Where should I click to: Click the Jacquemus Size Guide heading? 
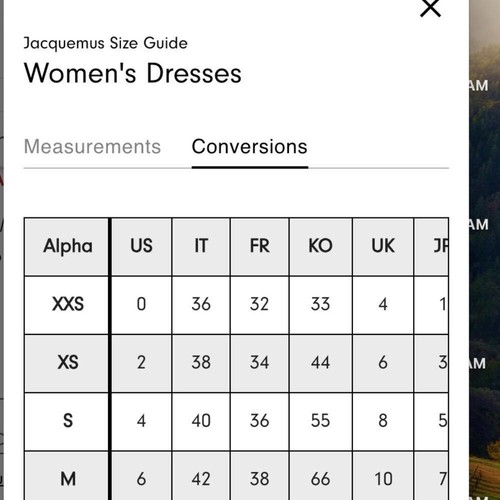(105, 43)
